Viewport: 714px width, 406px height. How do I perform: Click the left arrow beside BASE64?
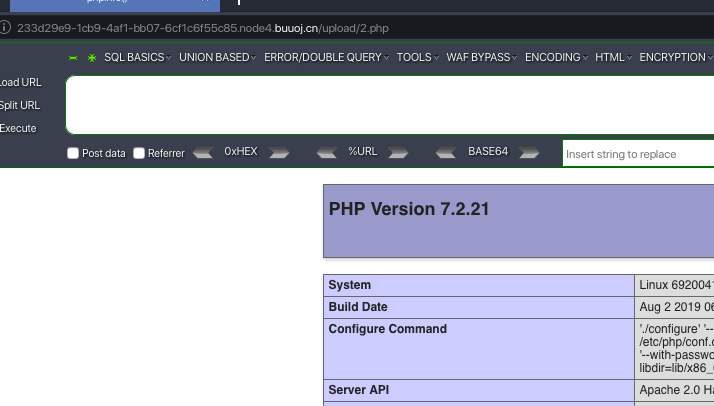tap(446, 152)
